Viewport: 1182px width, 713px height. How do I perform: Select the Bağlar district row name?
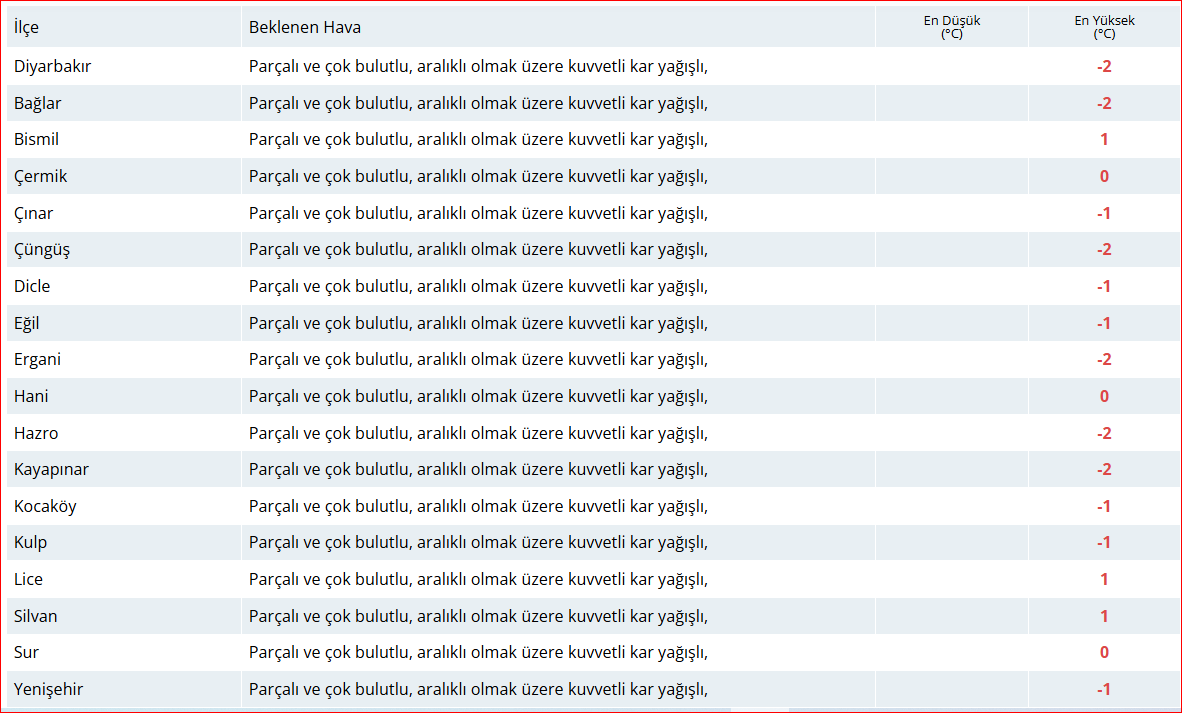click(38, 103)
